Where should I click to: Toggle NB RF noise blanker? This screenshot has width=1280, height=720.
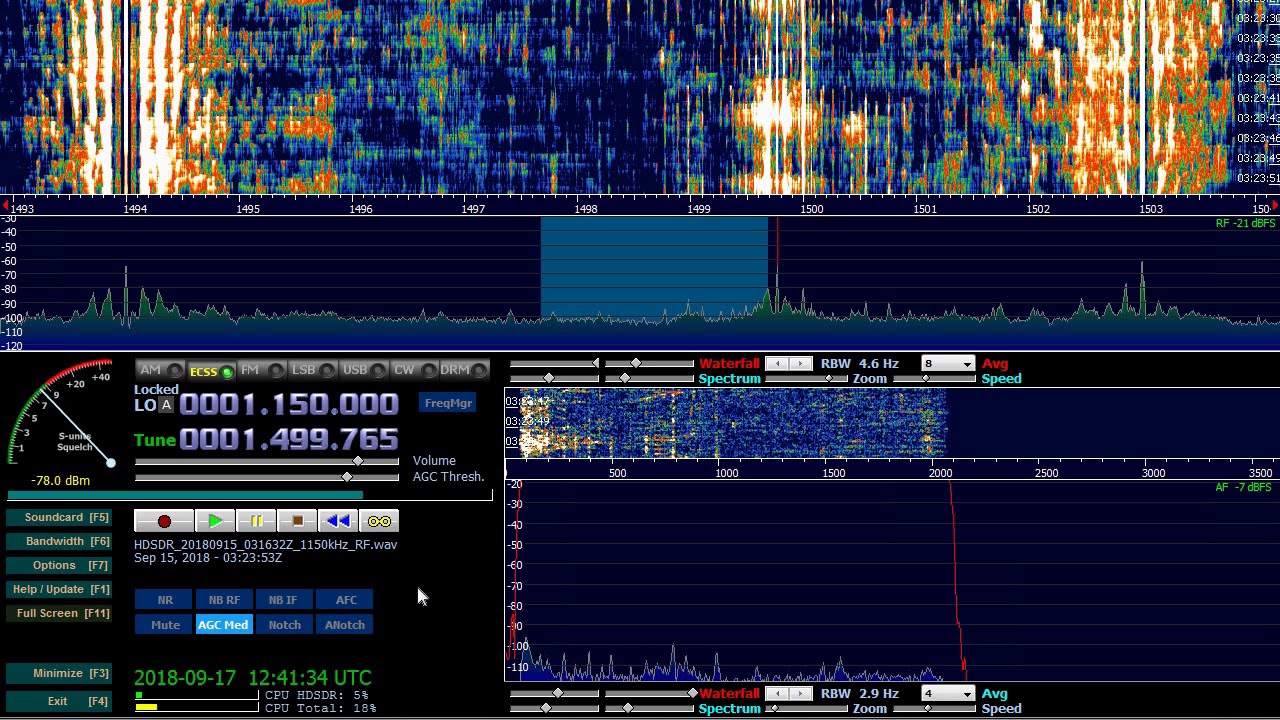[x=224, y=600]
